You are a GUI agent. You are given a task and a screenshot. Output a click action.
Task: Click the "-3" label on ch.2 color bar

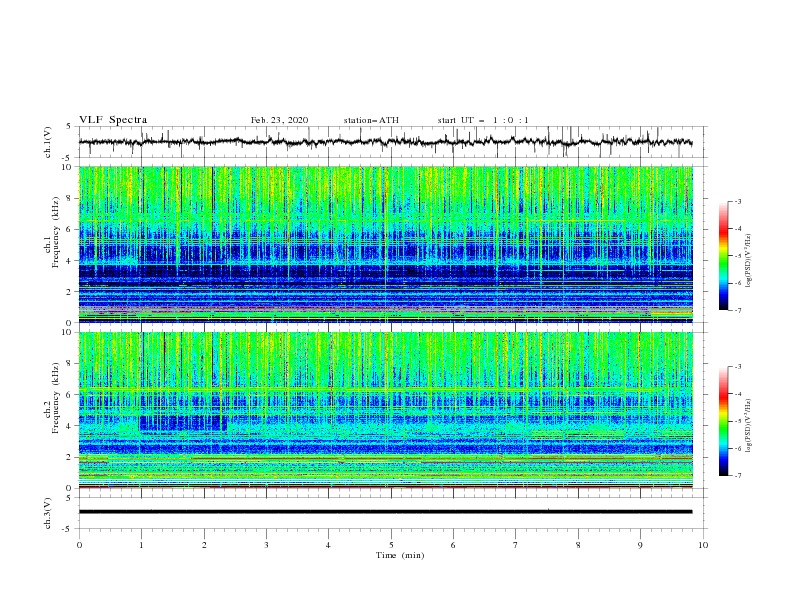click(x=737, y=367)
